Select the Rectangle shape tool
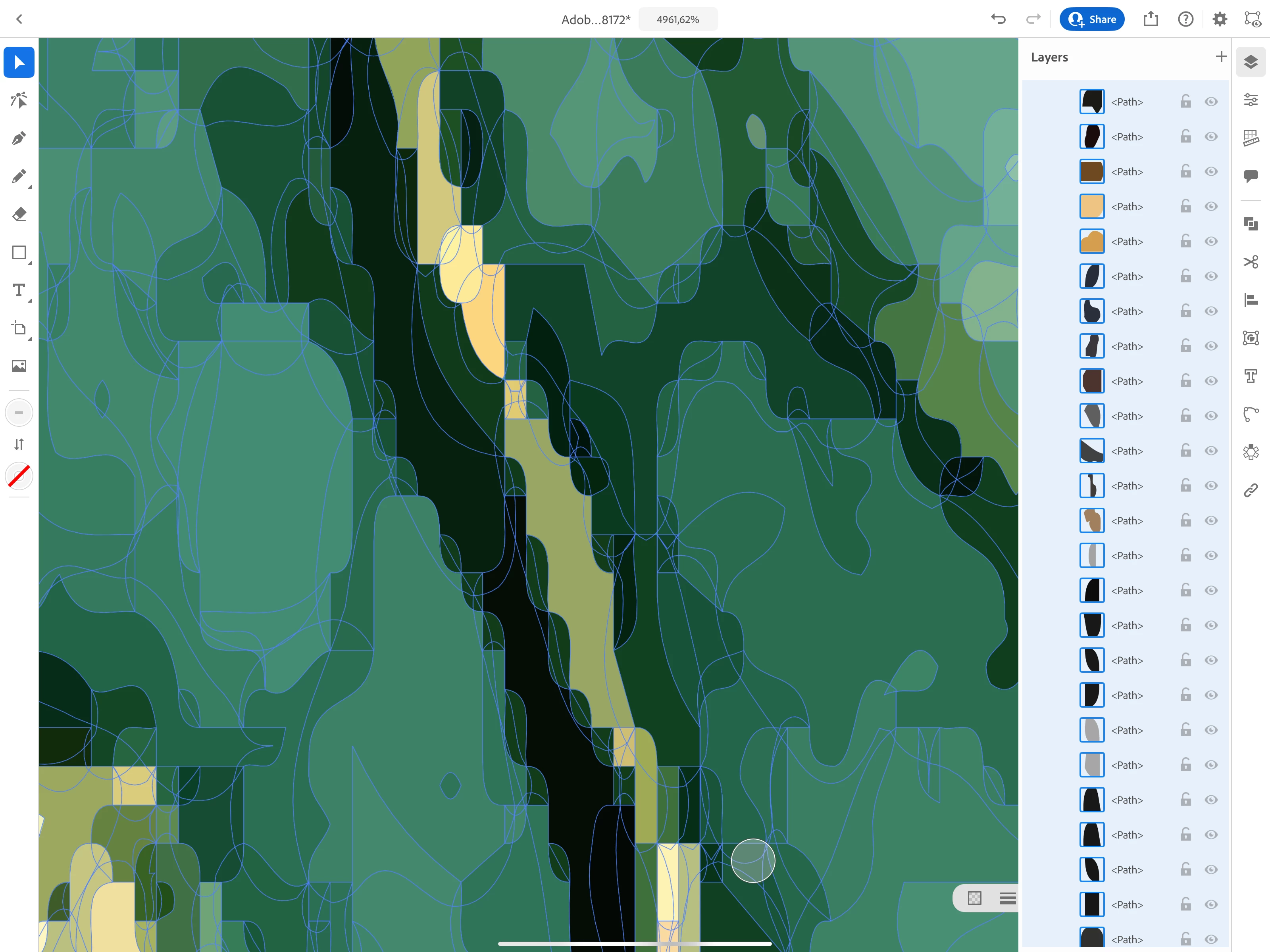Screen dimensions: 1270x952 pos(19,253)
